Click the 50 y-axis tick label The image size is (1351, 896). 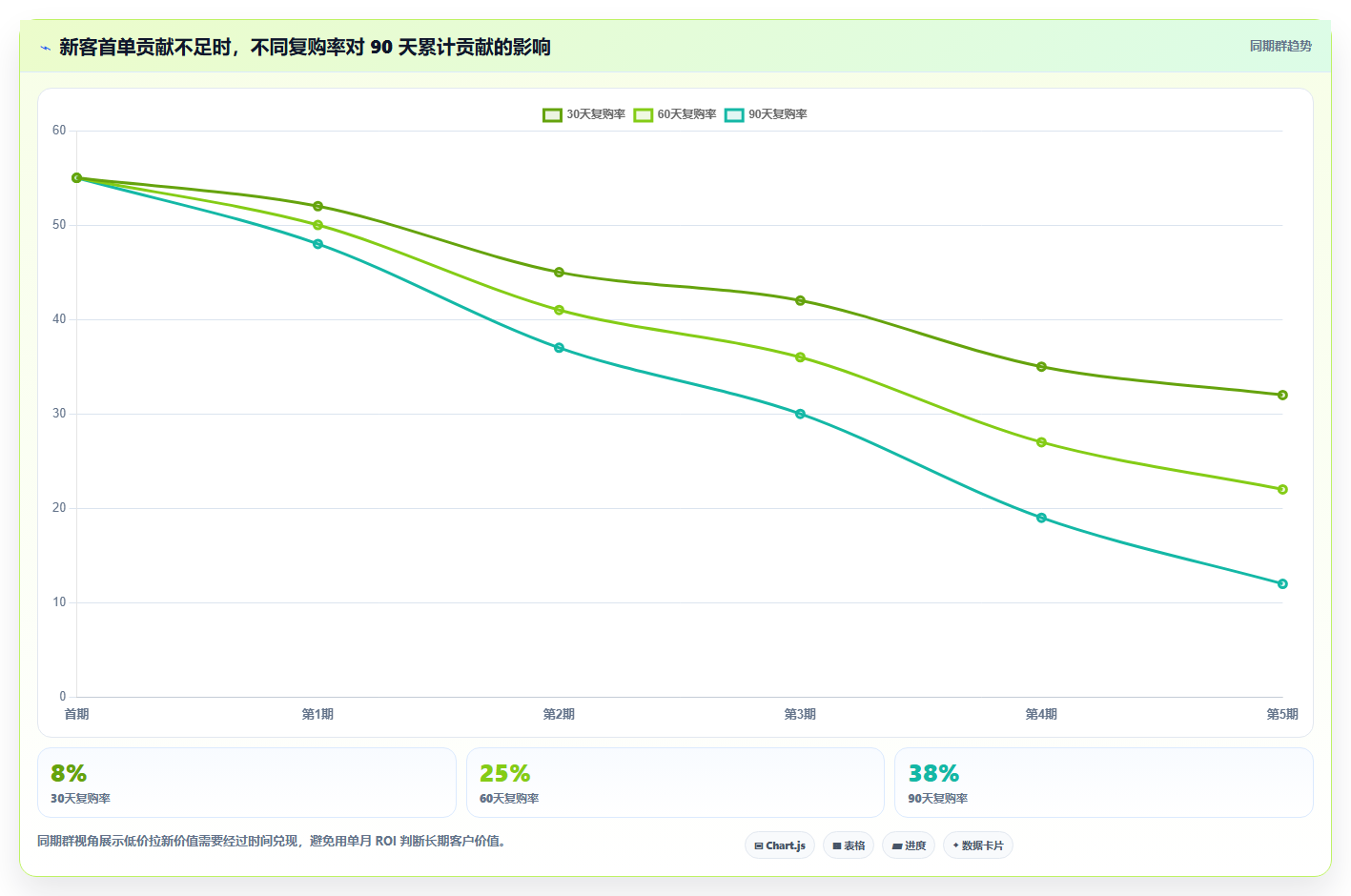[59, 225]
